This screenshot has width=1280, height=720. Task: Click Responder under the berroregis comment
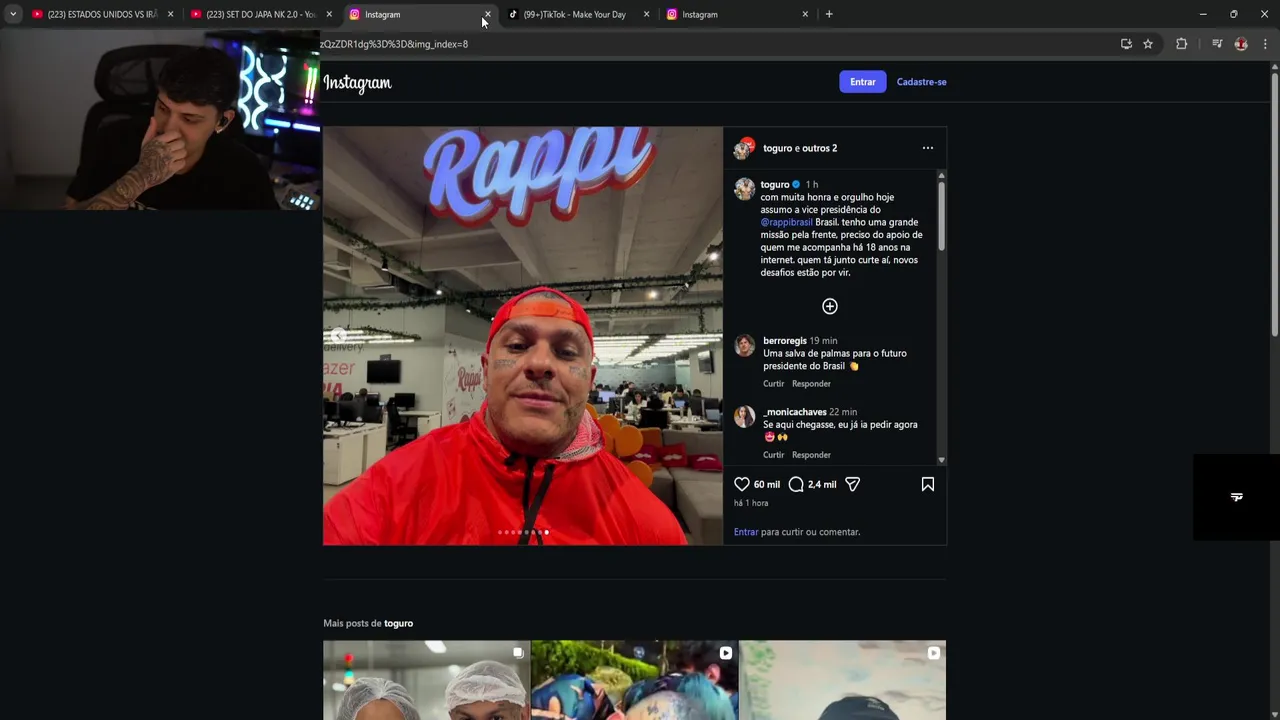pos(811,384)
